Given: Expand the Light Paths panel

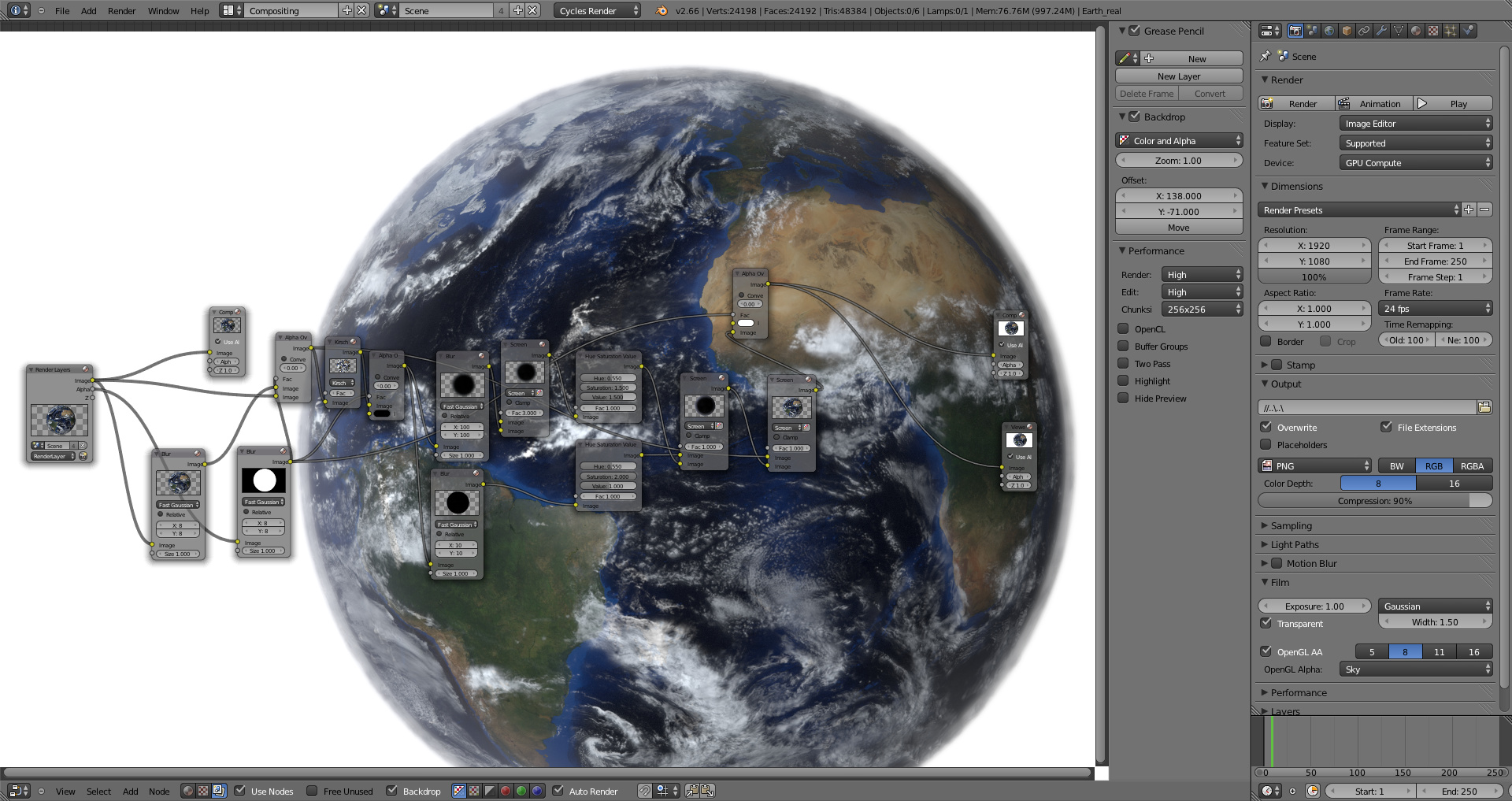Looking at the screenshot, I should coord(1294,544).
